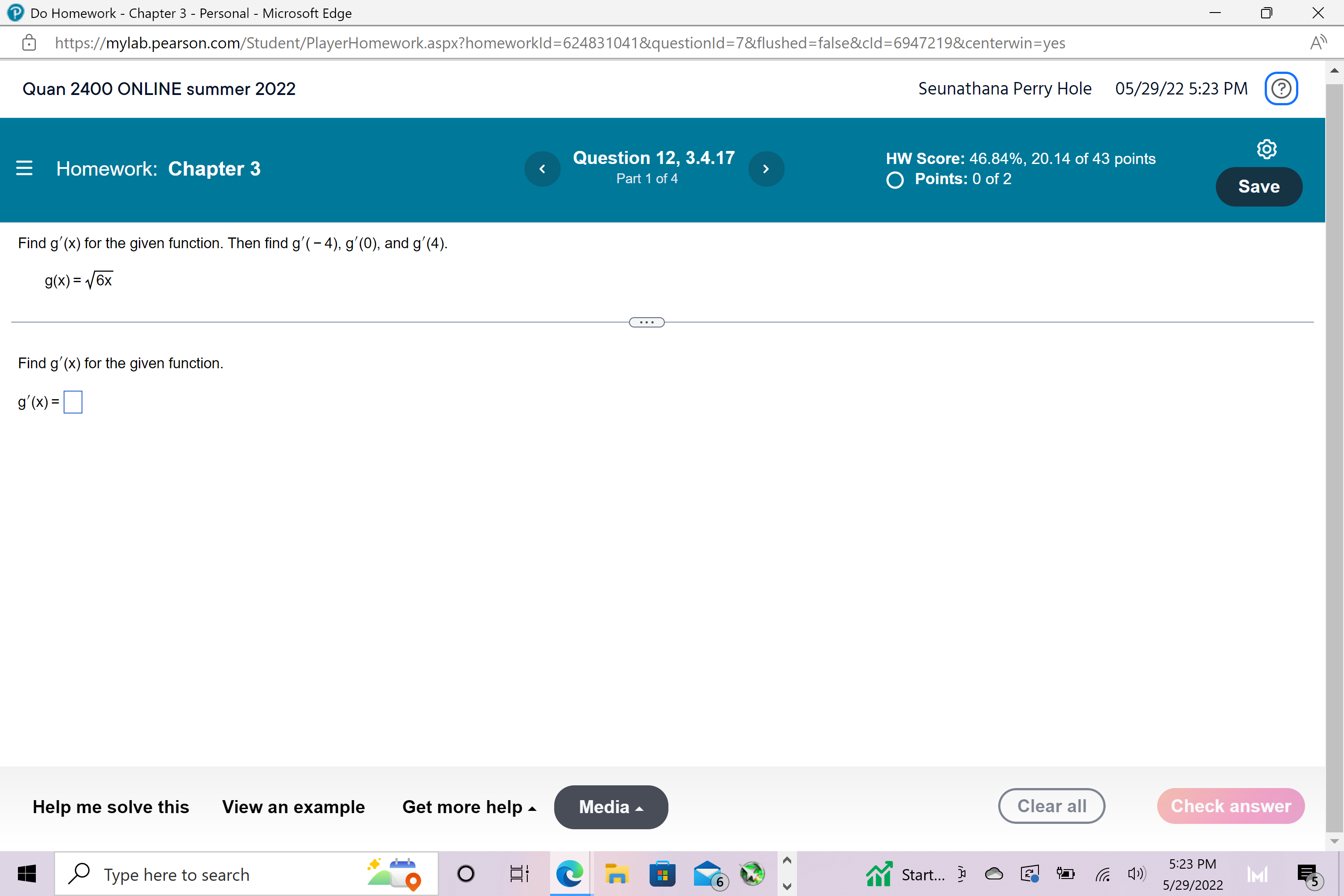This screenshot has width=1344, height=896.
Task: Expand the question divider ellipsis
Action: tap(646, 322)
